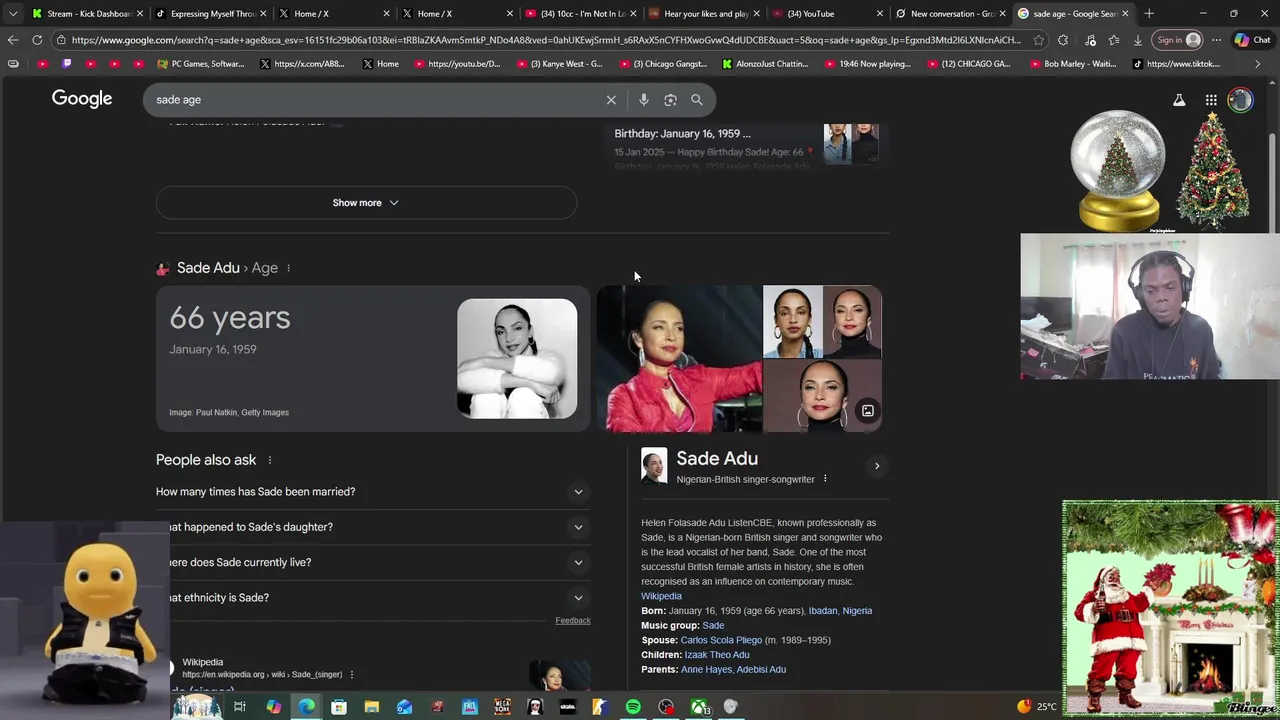
Task: Submit search with magnifying glass icon
Action: tap(697, 100)
